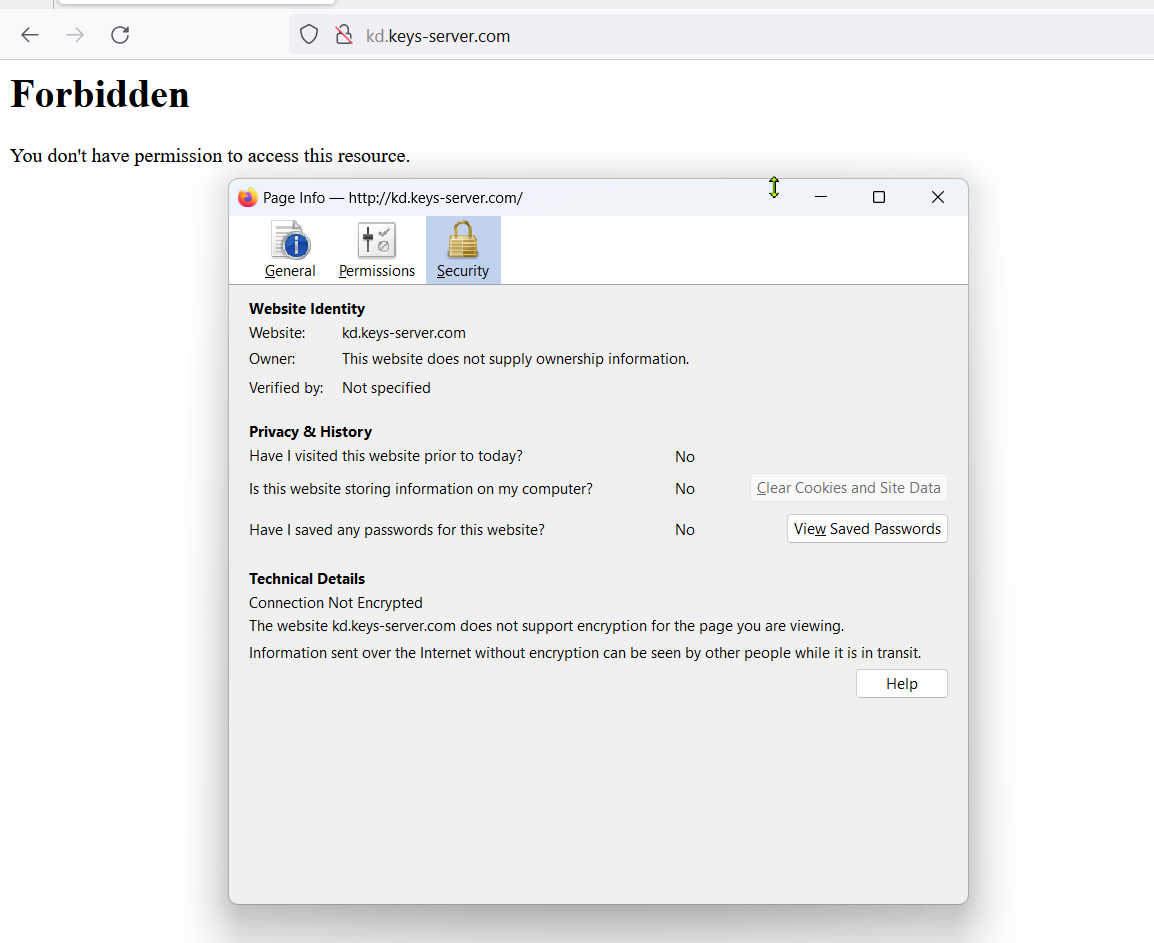Switch to the Permissions tab
The height and width of the screenshot is (943, 1154).
click(377, 250)
